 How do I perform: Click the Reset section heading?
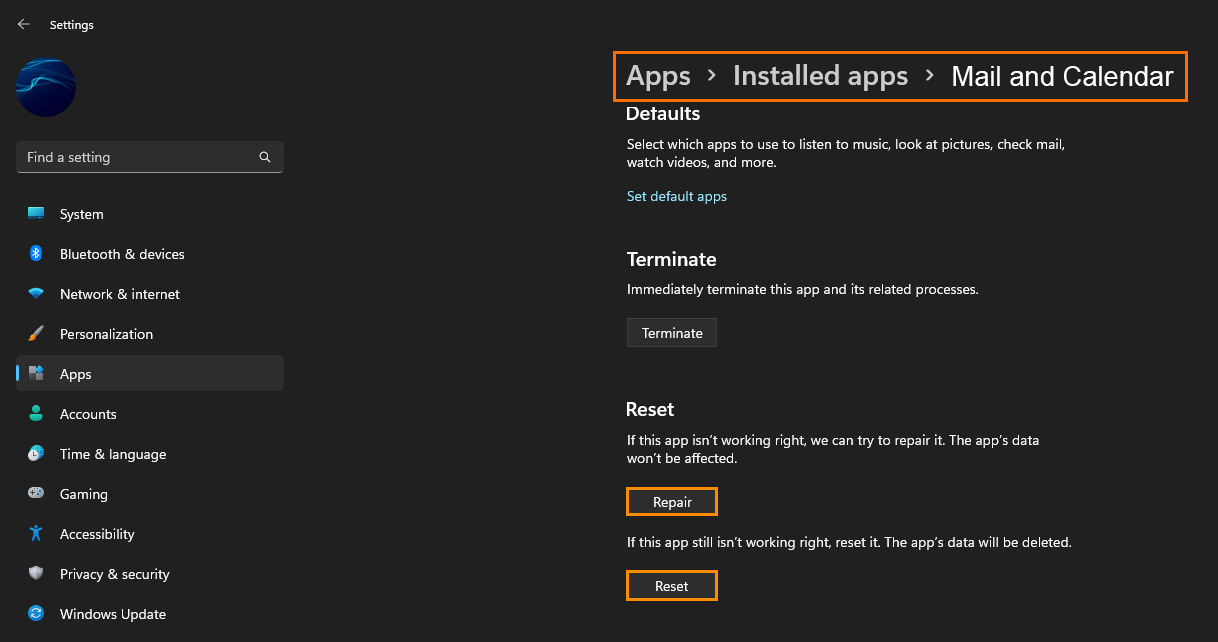click(x=650, y=409)
